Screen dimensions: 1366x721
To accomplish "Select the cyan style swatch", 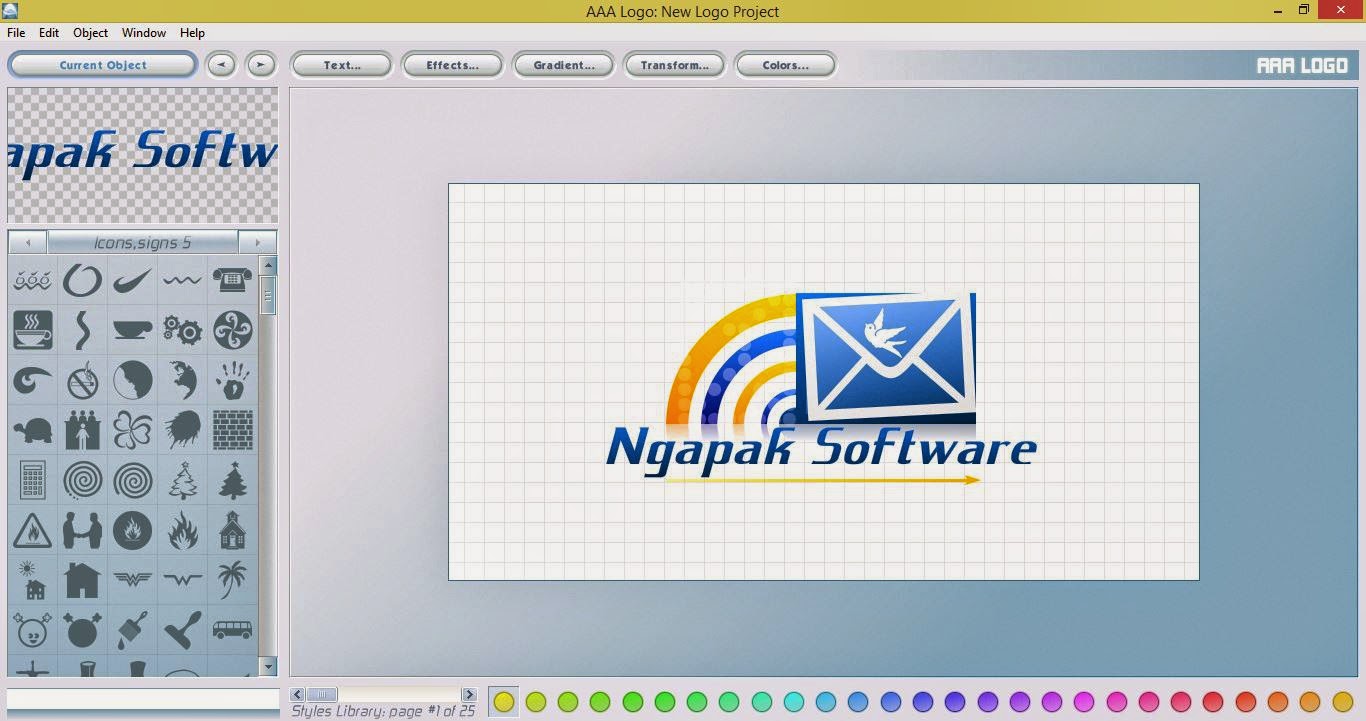I will (794, 702).
